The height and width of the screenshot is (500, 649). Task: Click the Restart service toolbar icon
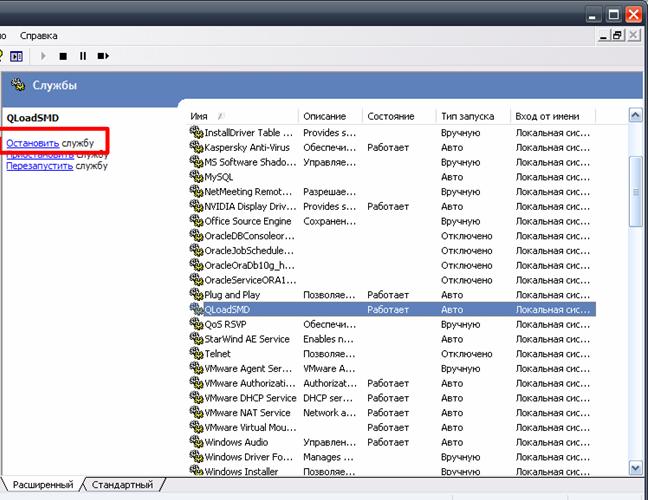(103, 56)
